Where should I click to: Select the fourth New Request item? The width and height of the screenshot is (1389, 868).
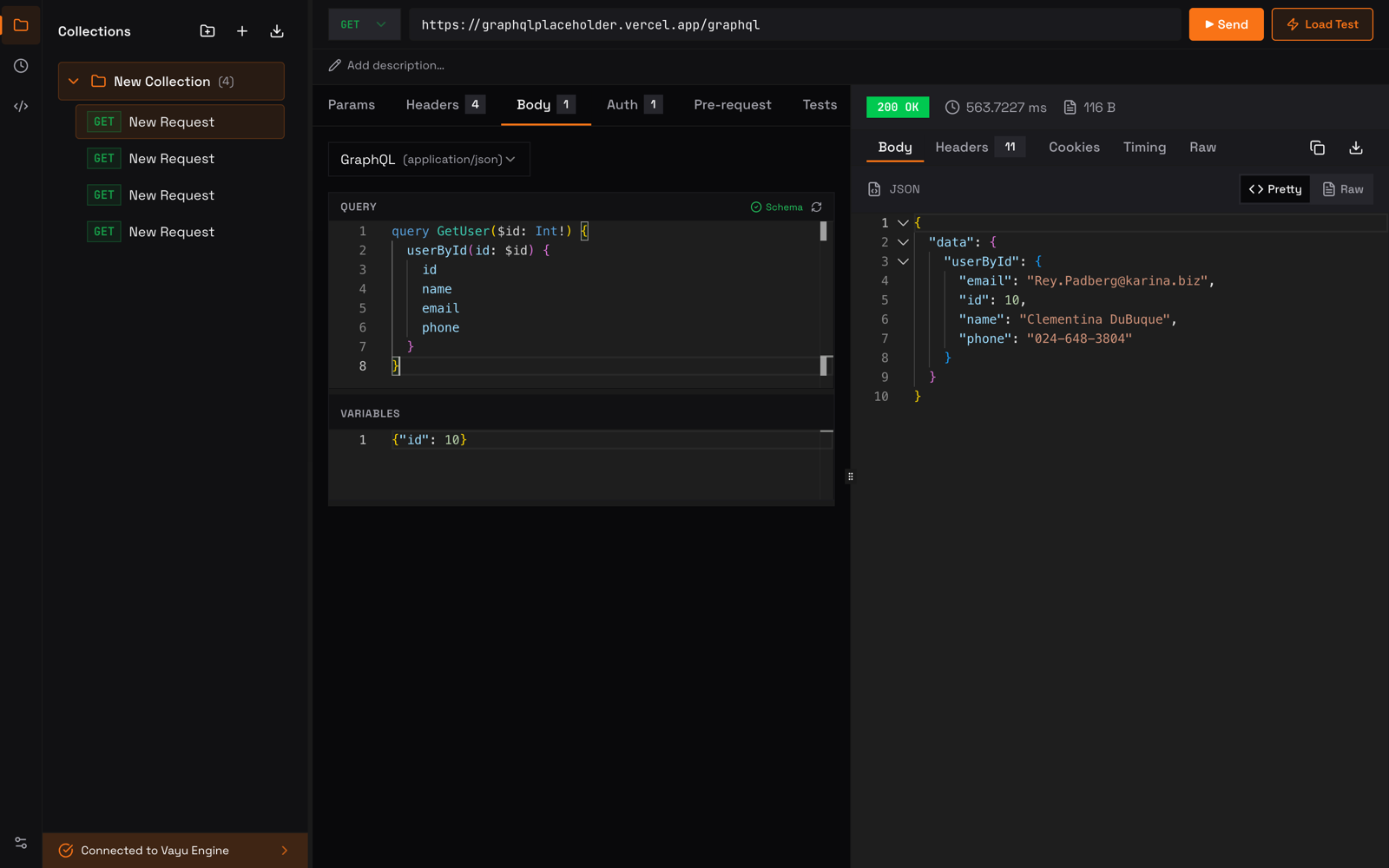point(180,232)
